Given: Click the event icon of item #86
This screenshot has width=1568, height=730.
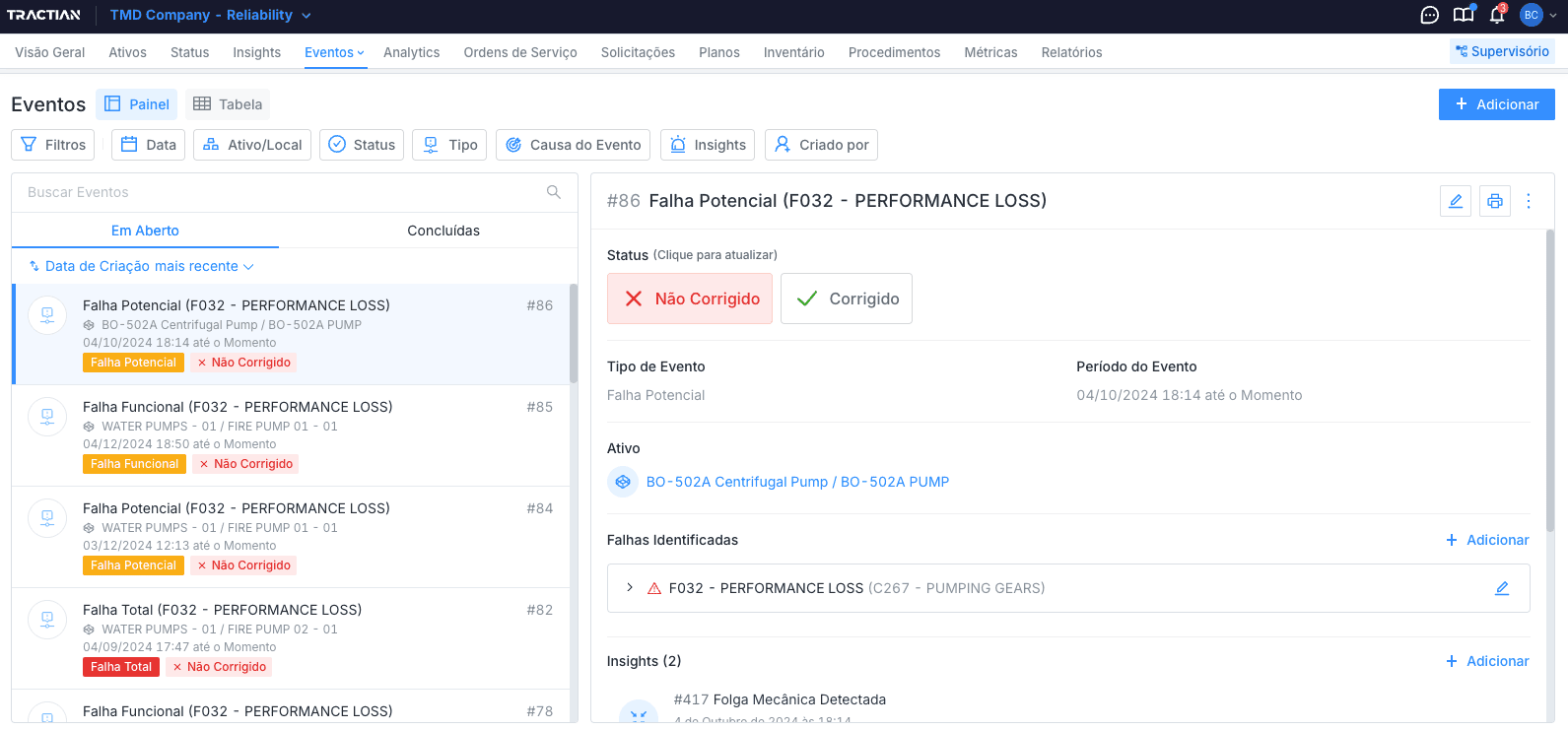Looking at the screenshot, I should 47,315.
